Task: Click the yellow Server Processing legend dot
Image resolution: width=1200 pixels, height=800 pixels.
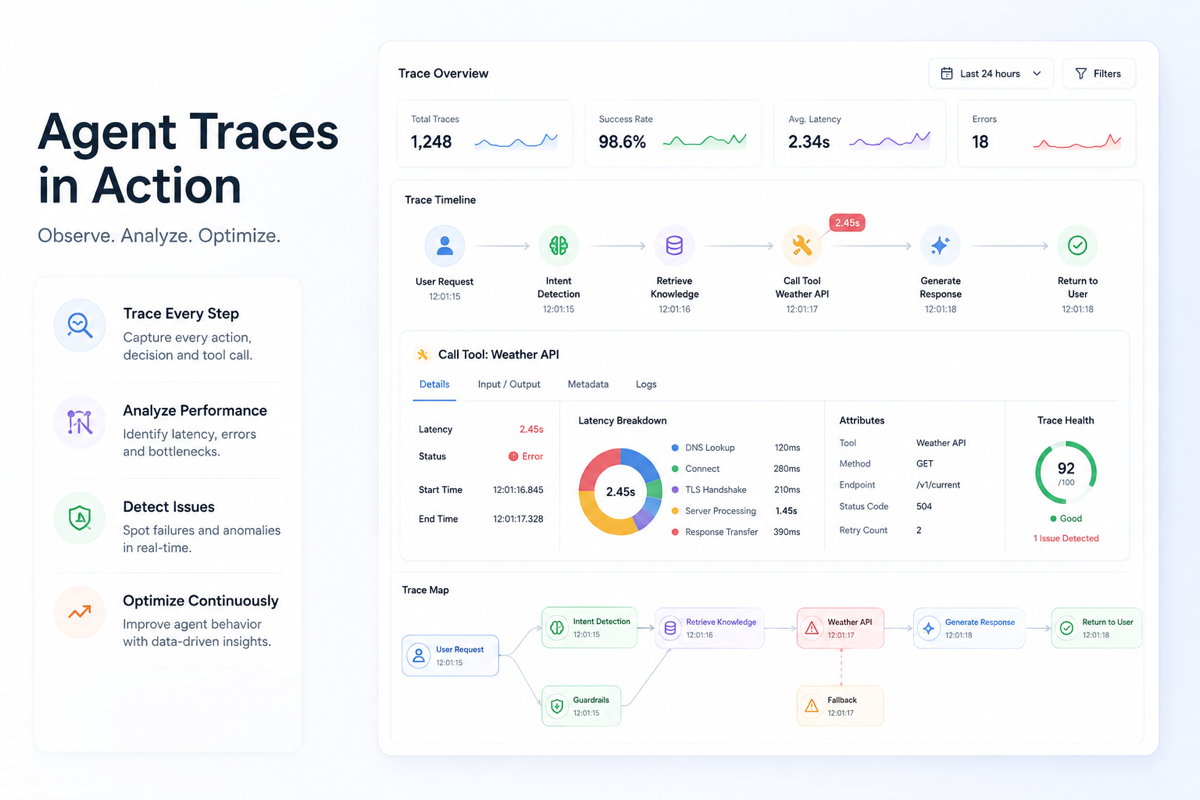Action: click(675, 511)
